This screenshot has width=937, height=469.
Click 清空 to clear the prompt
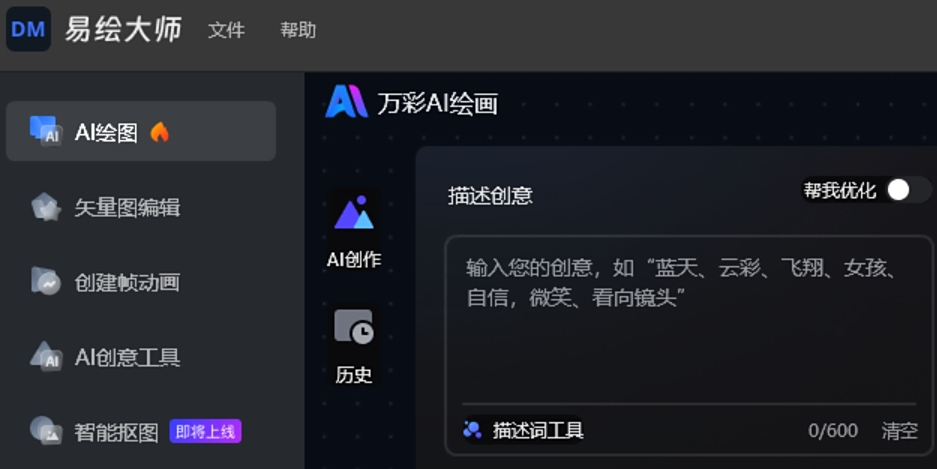tap(899, 430)
